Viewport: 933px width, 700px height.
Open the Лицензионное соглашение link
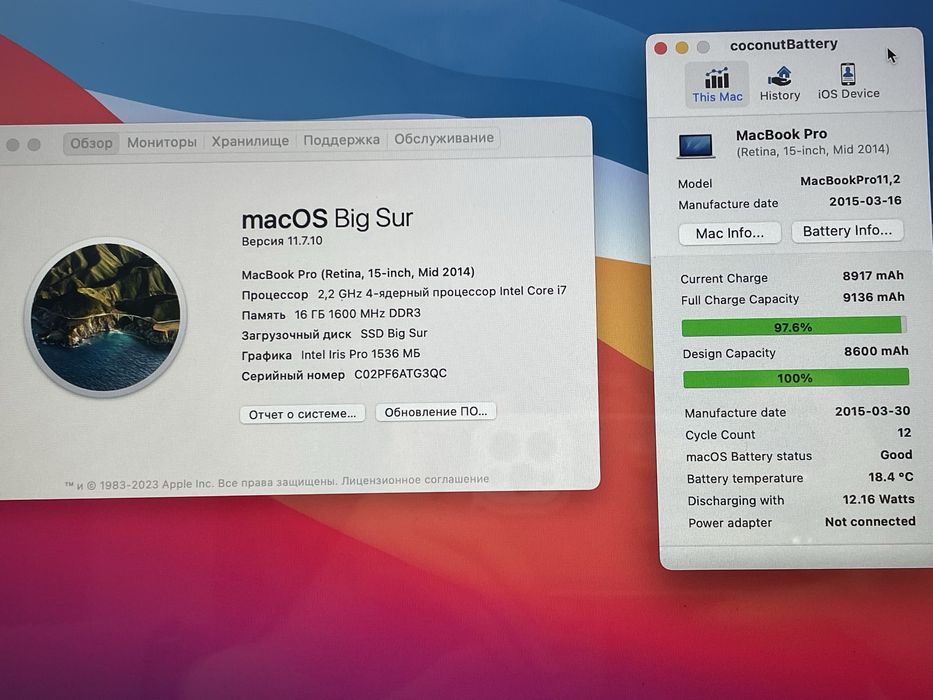415,480
